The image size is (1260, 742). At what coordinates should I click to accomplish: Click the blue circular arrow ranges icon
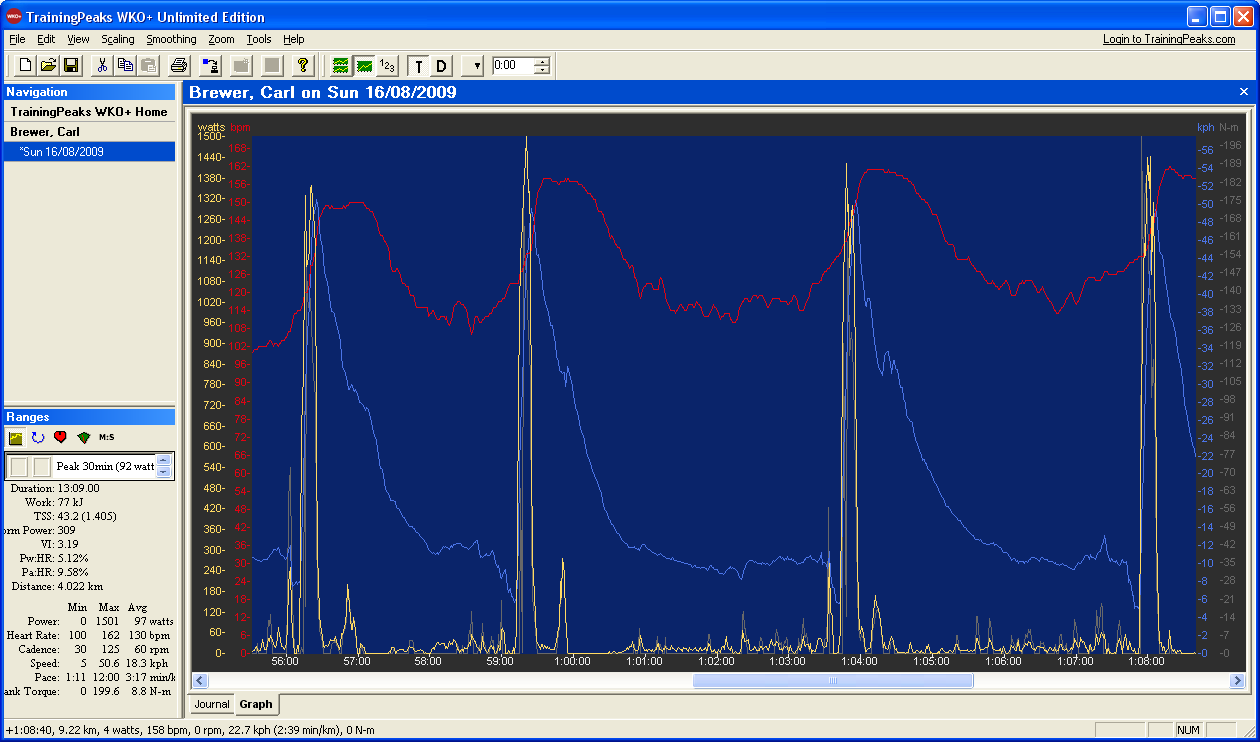click(38, 437)
